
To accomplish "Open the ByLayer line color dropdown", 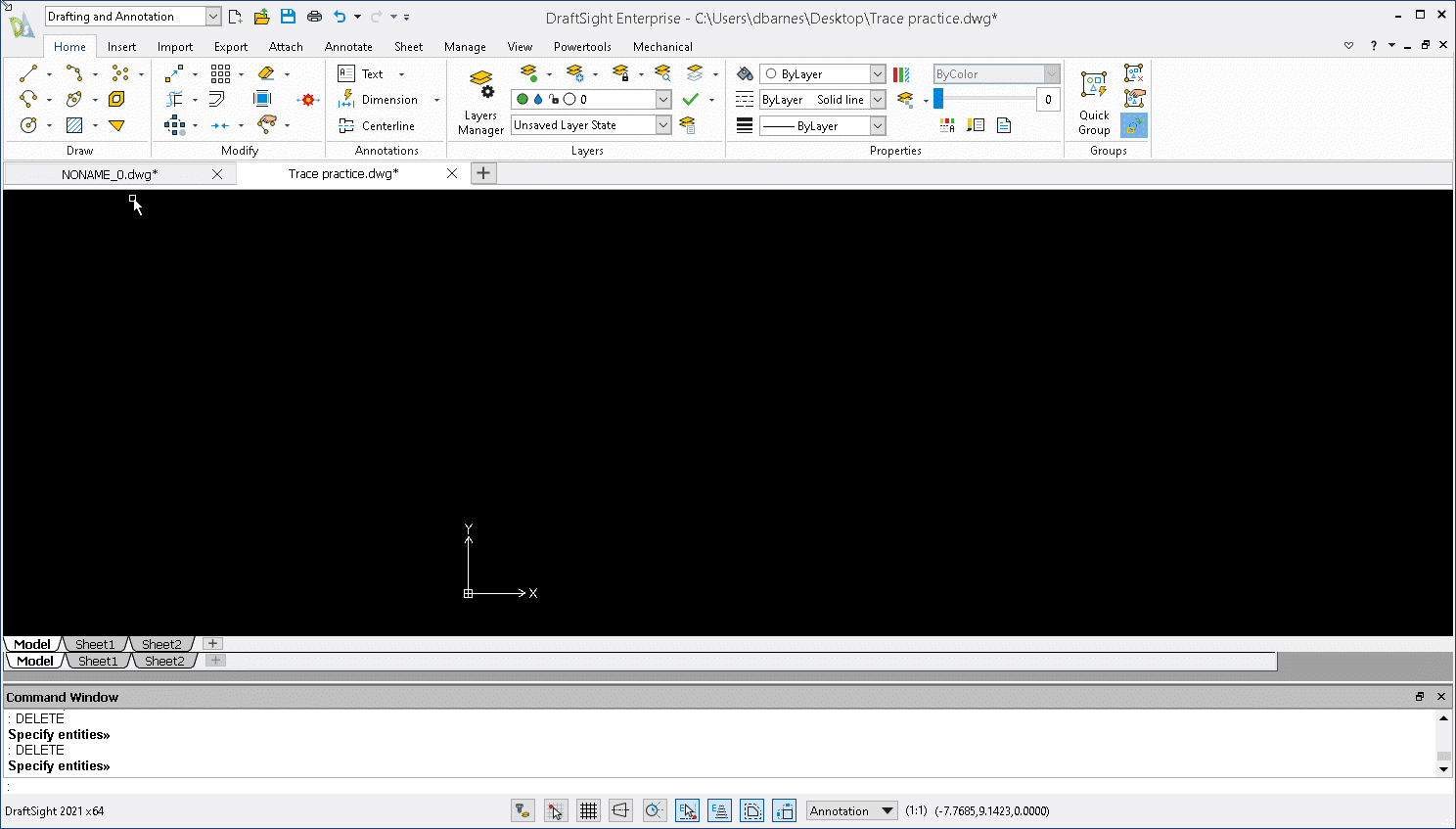I will click(823, 73).
